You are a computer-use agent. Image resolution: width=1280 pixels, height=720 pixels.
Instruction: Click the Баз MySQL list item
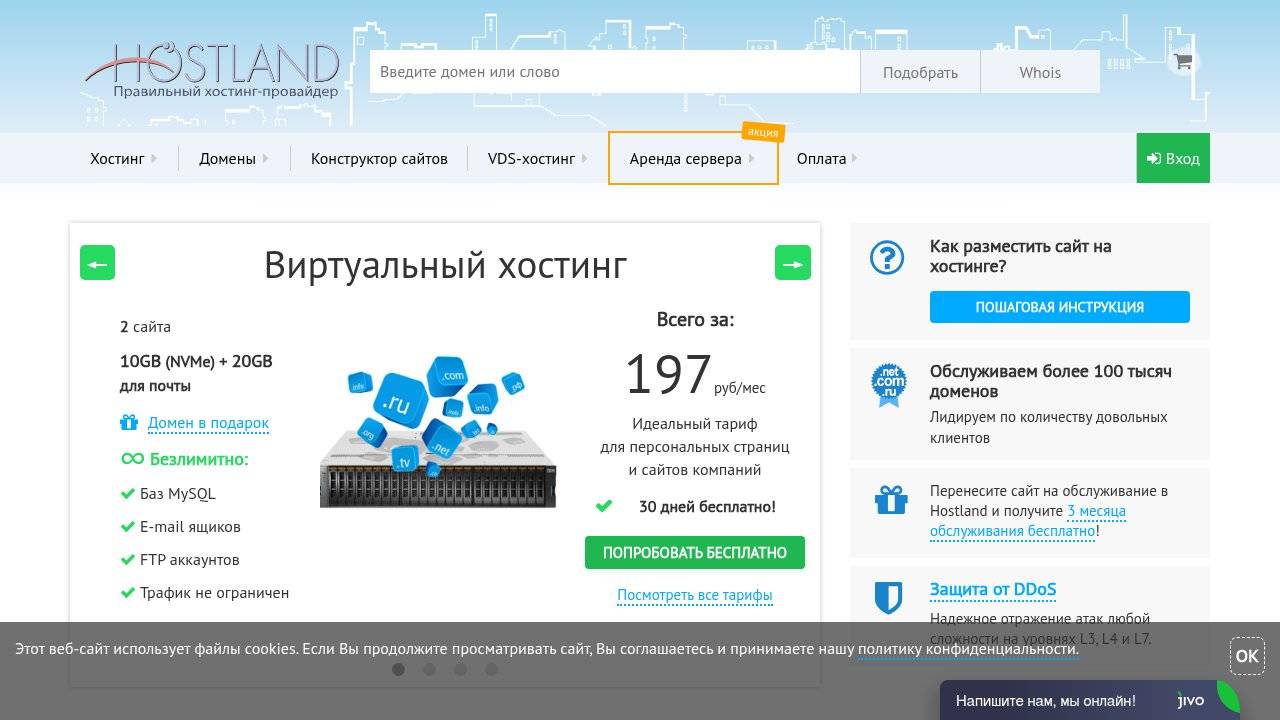pos(177,493)
